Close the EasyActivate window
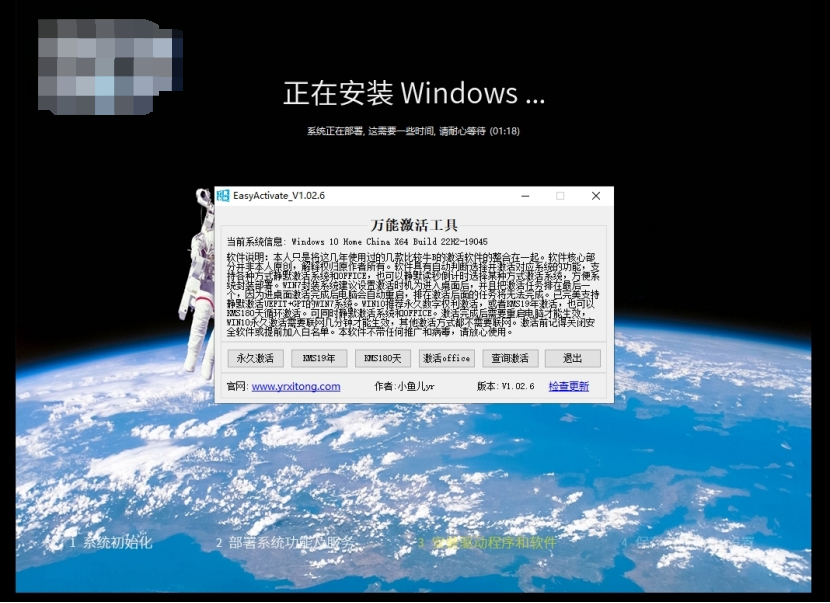Image resolution: width=830 pixels, height=603 pixels. coord(596,196)
